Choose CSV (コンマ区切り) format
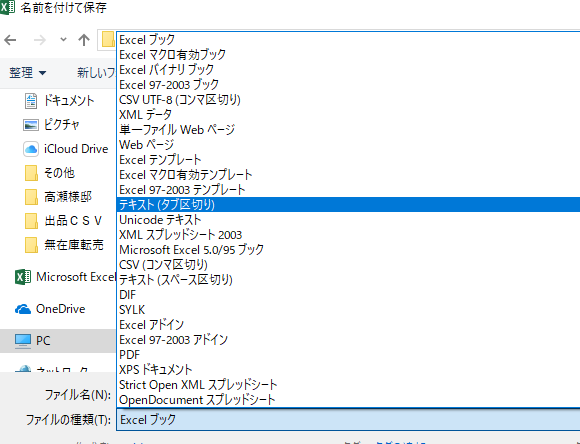Screen dimensions: 580x444 pyautogui.click(x=348, y=265)
